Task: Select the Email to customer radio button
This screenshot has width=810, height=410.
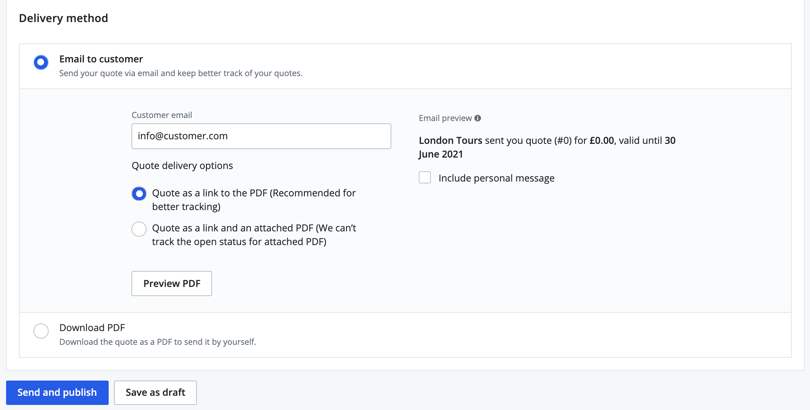Action: [41, 63]
